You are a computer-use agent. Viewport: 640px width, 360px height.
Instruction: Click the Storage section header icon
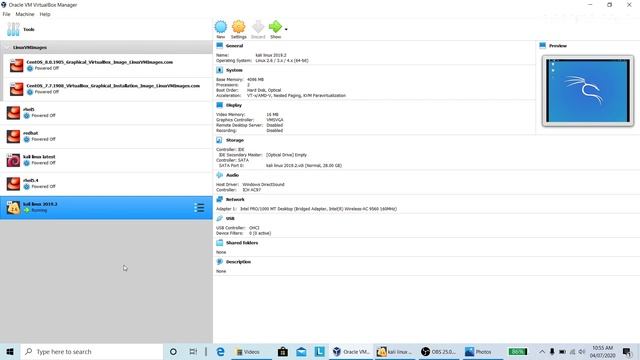click(220, 140)
